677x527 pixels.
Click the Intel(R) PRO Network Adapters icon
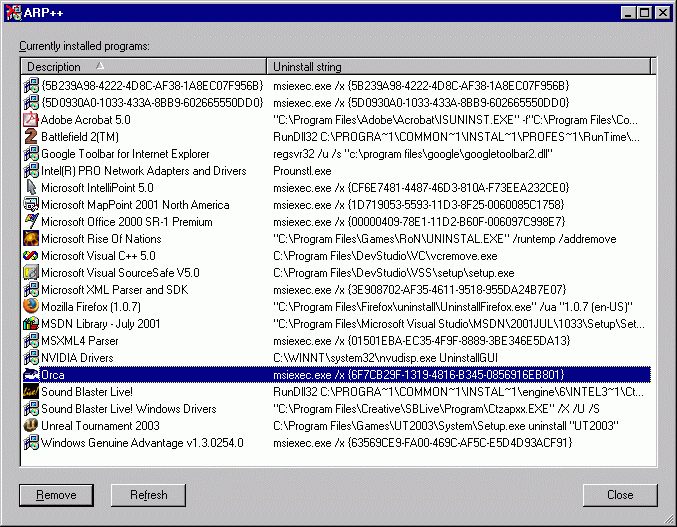tap(31, 170)
